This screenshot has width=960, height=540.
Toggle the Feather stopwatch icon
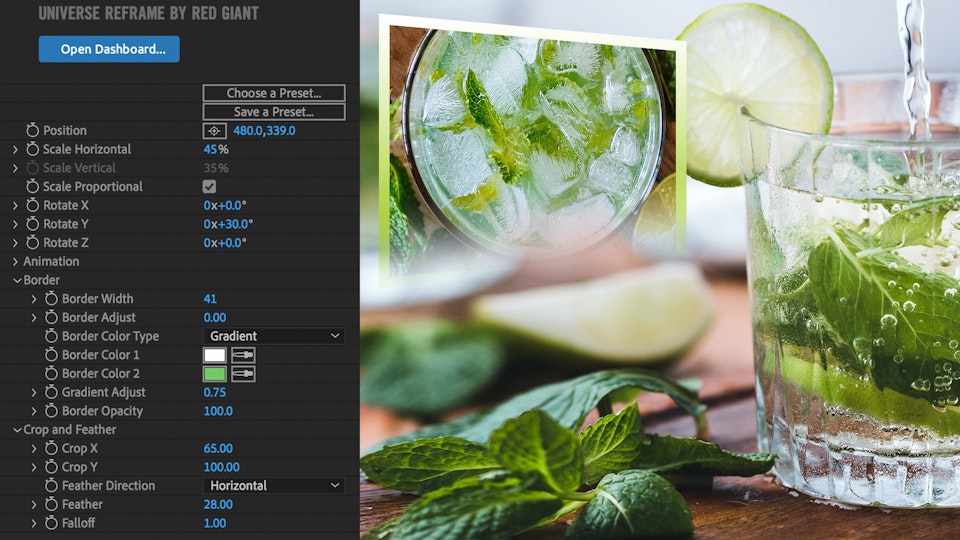[x=52, y=505]
